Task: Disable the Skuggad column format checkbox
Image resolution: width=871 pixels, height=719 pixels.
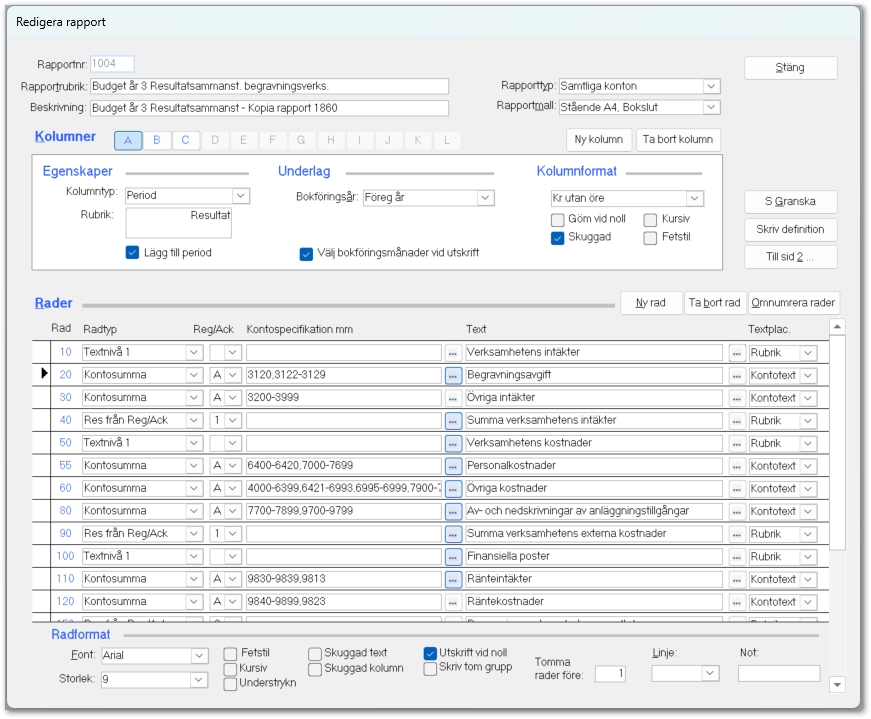Action: (558, 238)
